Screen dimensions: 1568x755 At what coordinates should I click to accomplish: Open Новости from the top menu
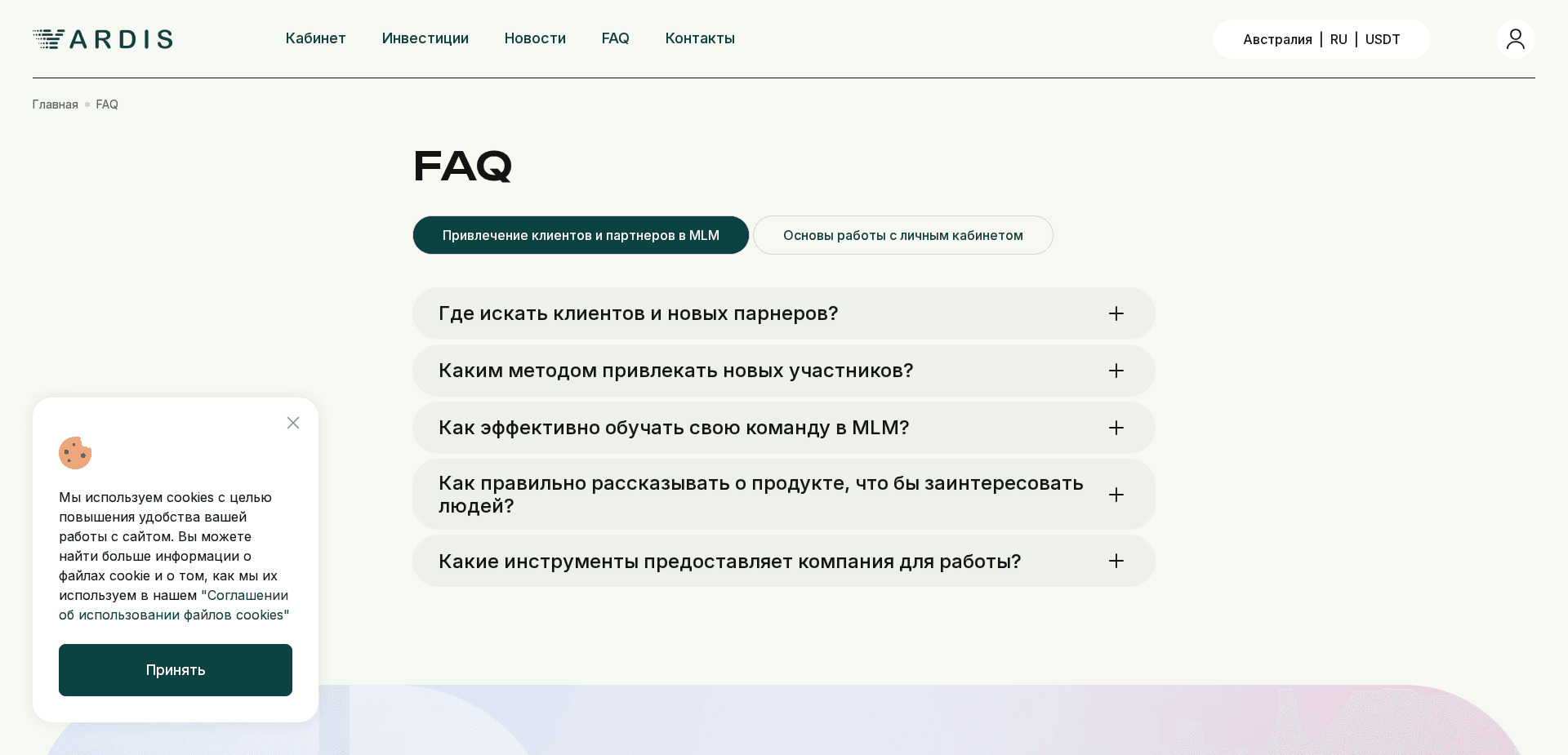[x=535, y=38]
